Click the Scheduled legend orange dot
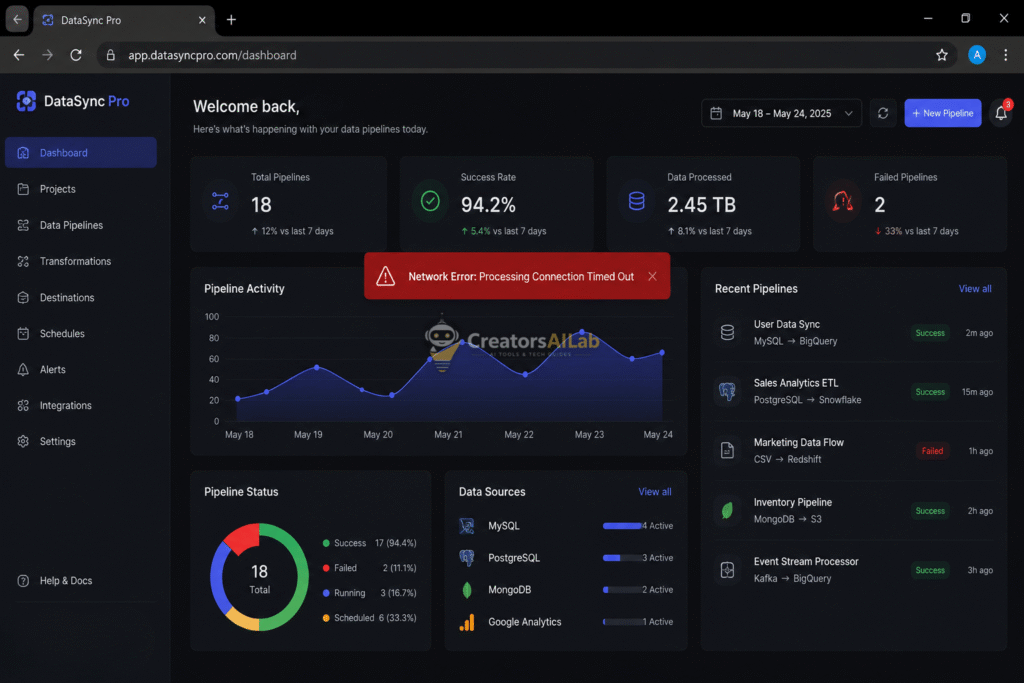Image resolution: width=1024 pixels, height=683 pixels. pyautogui.click(x=326, y=618)
